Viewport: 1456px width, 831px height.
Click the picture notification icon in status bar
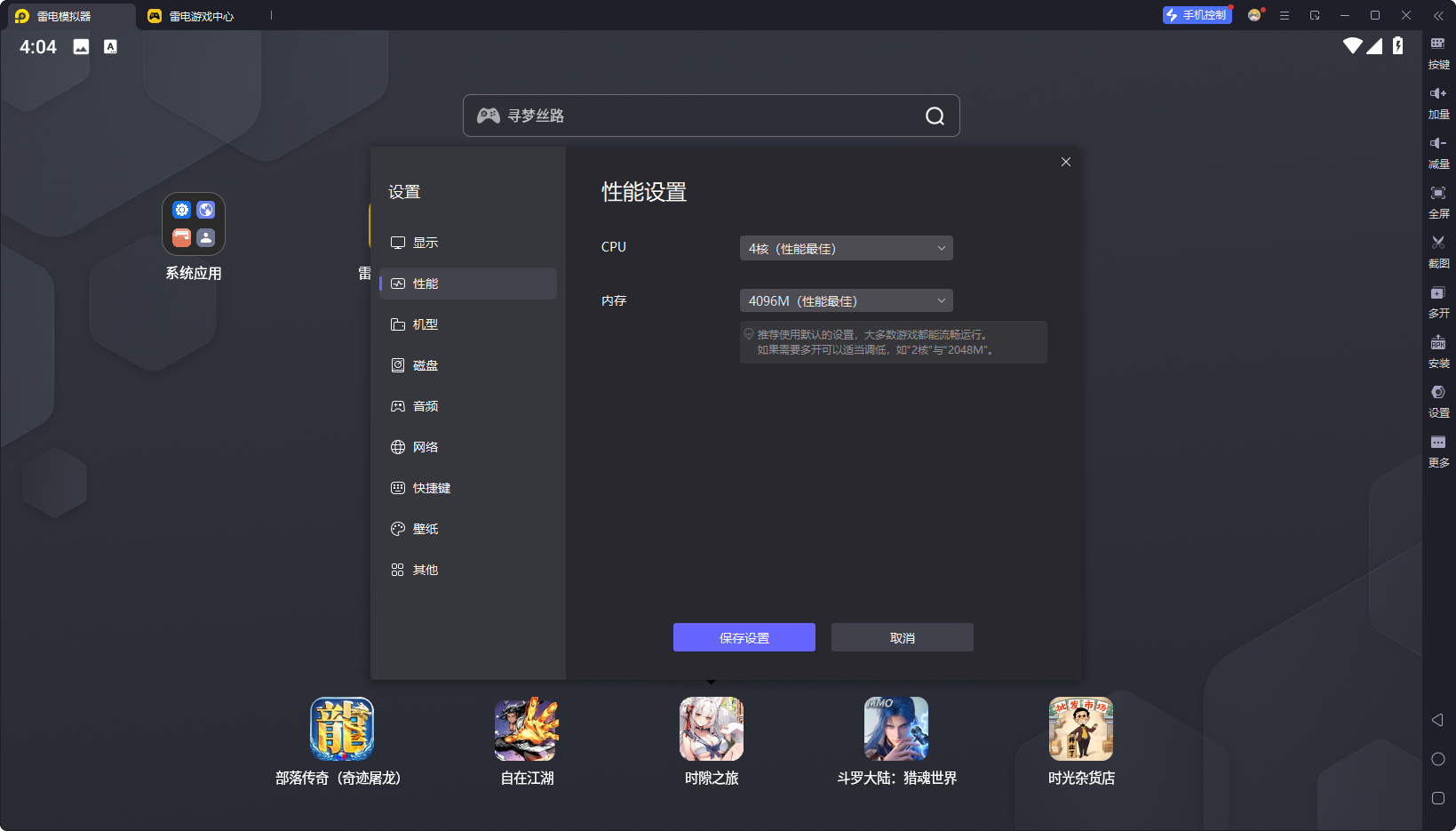click(x=81, y=47)
